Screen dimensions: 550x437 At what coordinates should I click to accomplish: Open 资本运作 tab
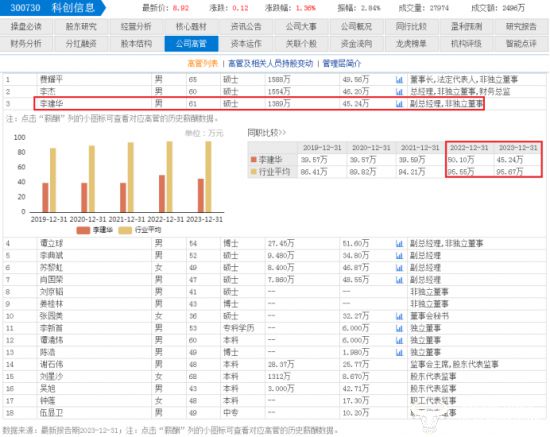[x=246, y=44]
